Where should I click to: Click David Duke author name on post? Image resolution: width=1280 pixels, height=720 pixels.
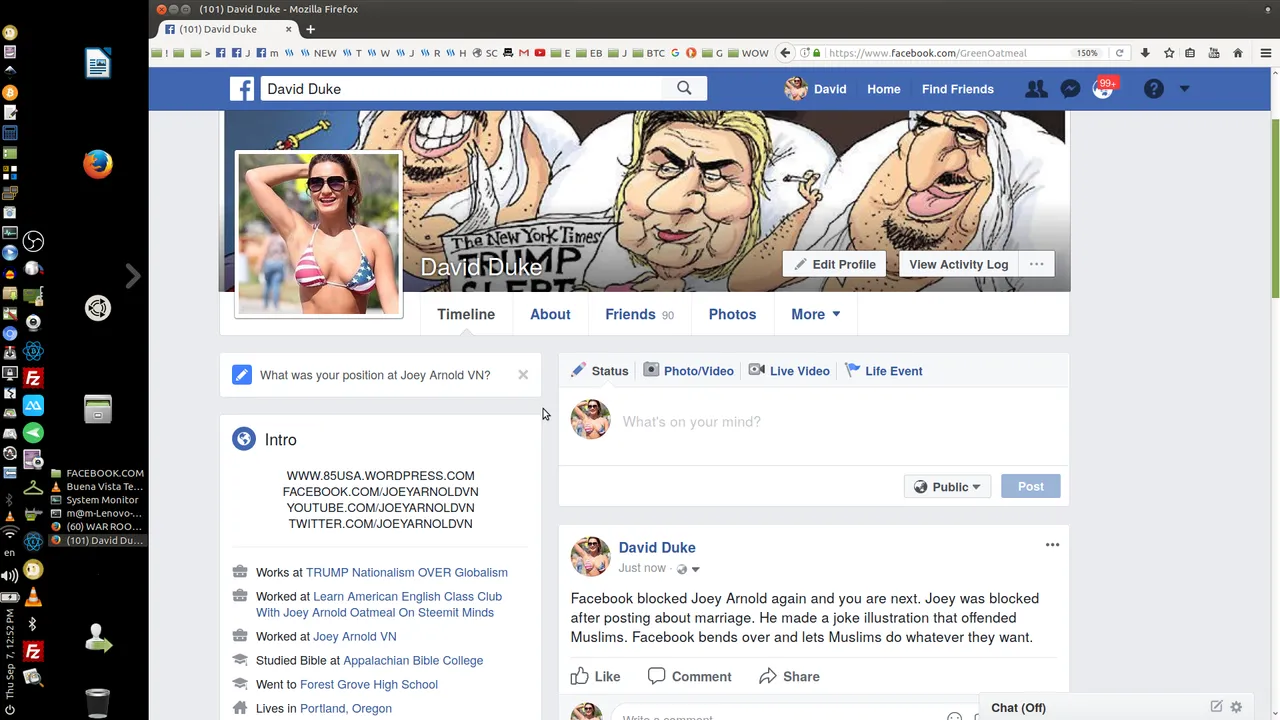coord(657,547)
